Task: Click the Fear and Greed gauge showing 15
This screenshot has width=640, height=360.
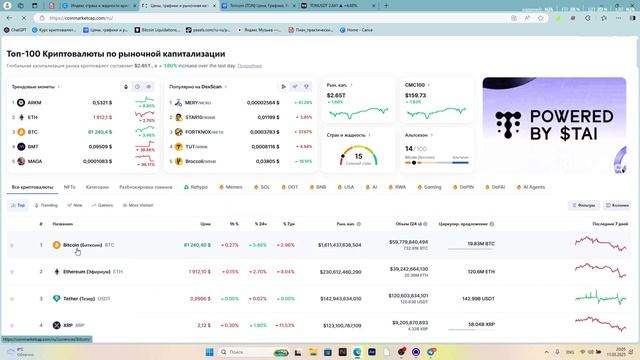Action: tap(358, 156)
